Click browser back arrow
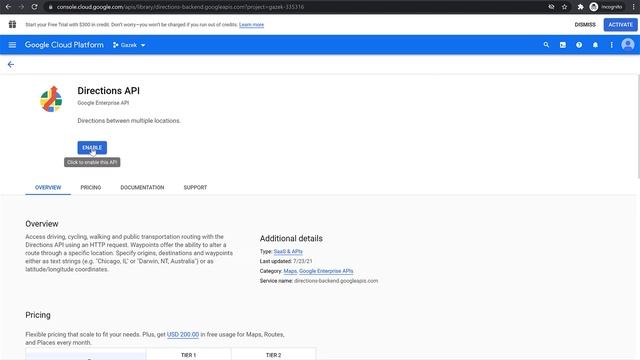Viewport: 640px width, 360px height. (8, 7)
